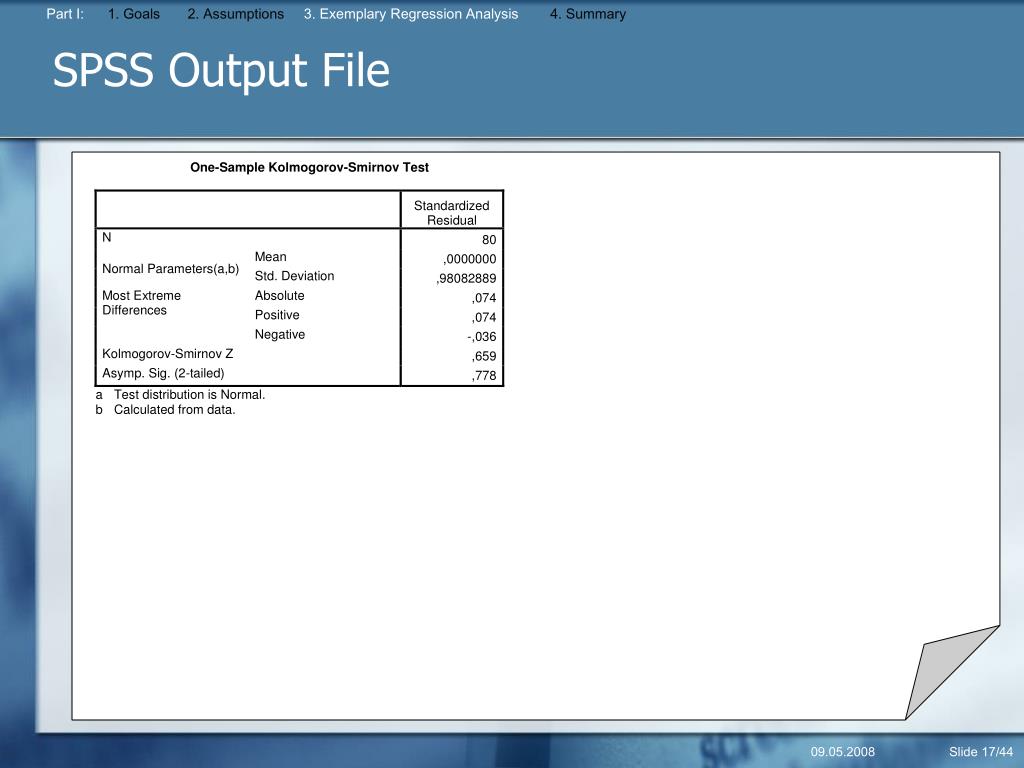
Task: Click the date 09.05.2008
Action: pyautogui.click(x=842, y=752)
